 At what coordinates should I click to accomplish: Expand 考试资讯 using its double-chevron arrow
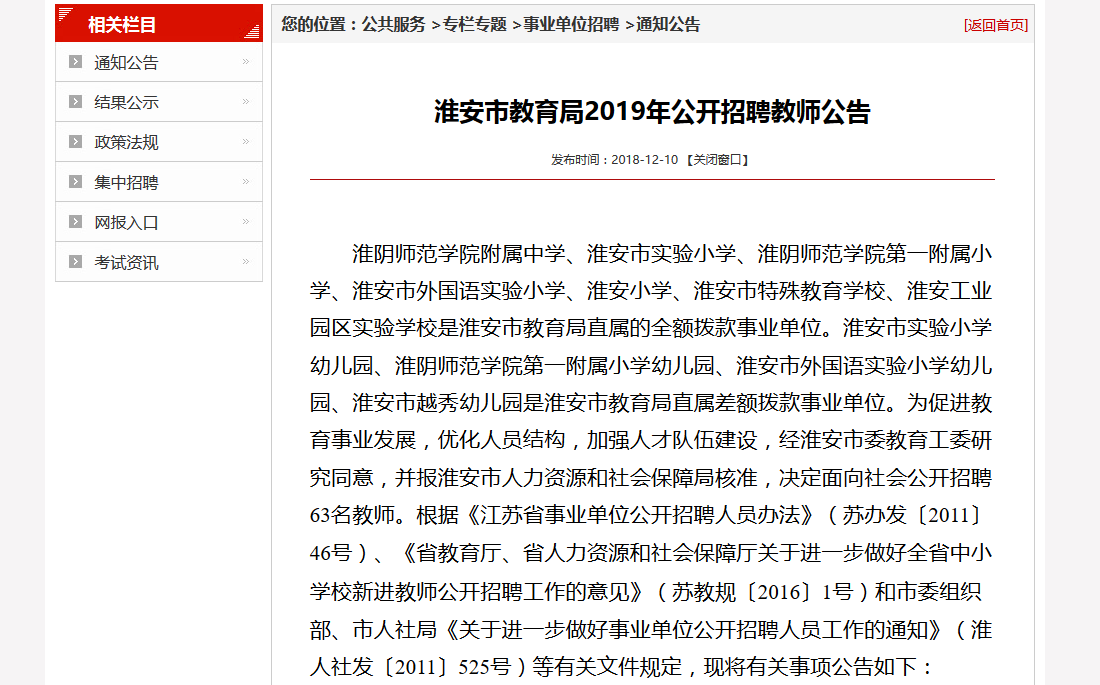coord(245,262)
